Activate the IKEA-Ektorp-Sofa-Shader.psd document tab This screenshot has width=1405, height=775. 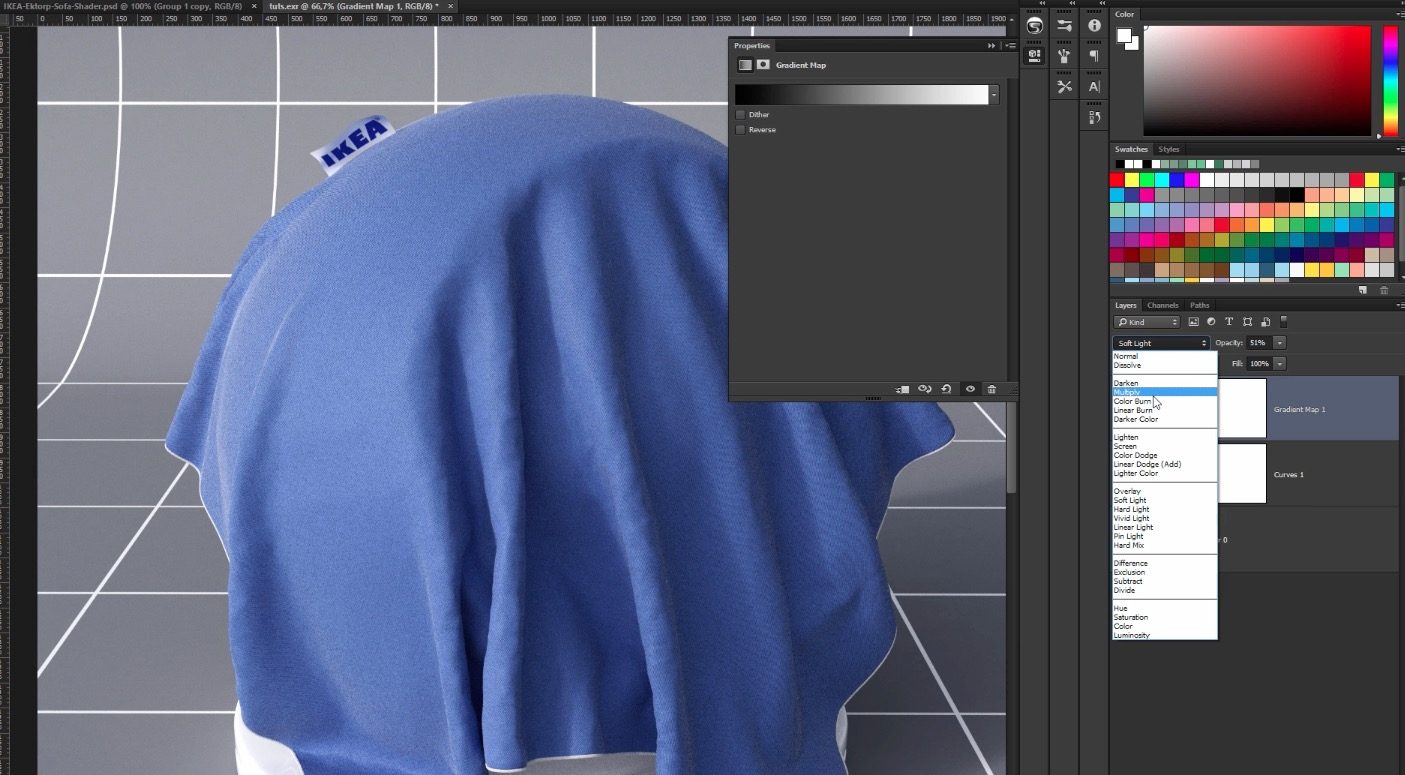click(123, 6)
